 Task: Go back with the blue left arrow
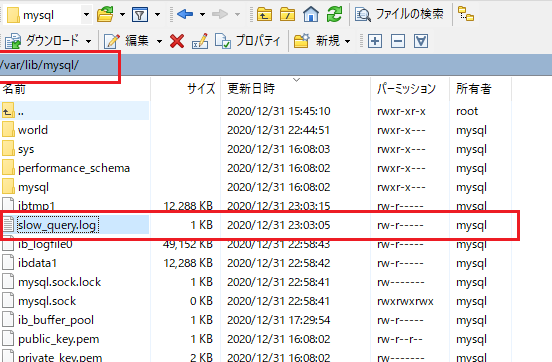185,14
